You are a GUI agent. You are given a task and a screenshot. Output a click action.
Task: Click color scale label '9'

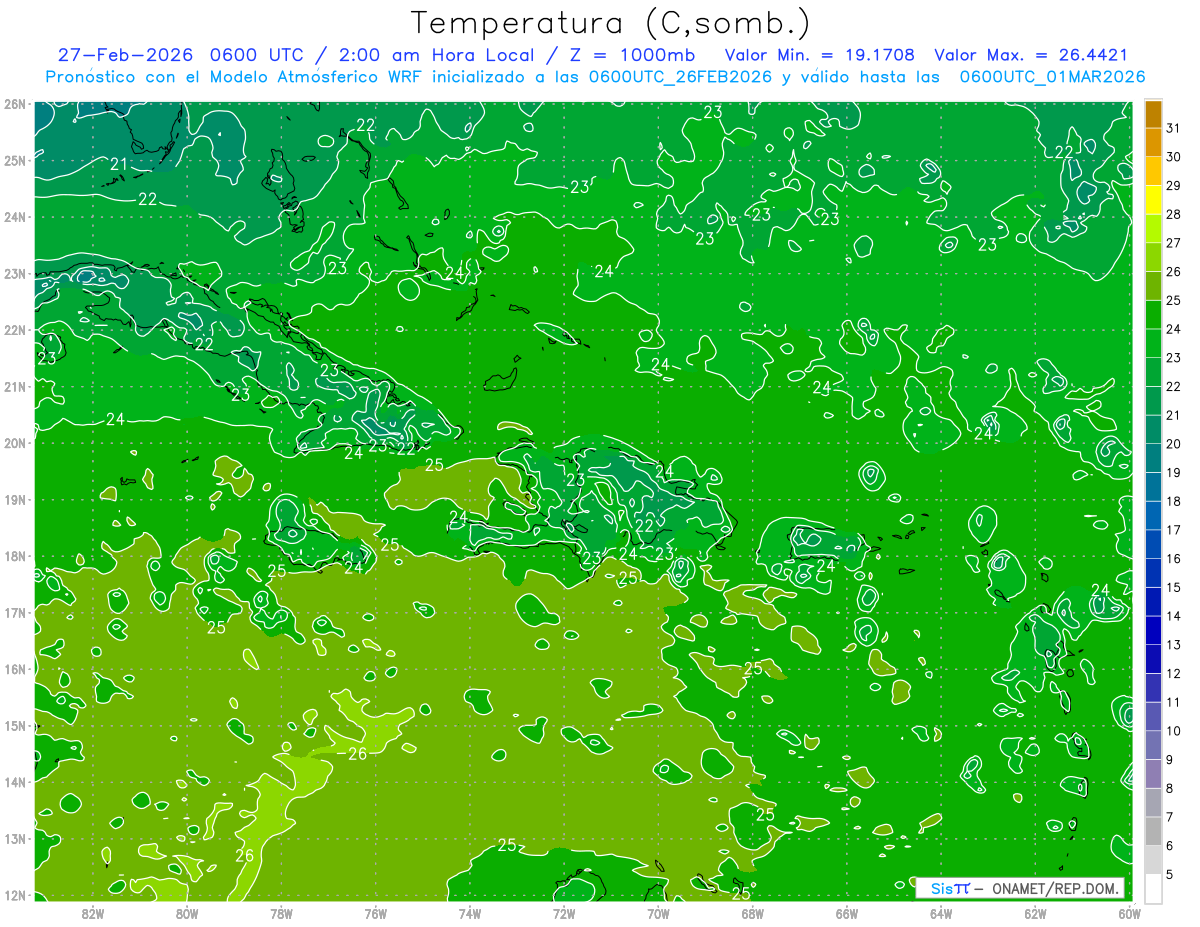(x=1170, y=760)
